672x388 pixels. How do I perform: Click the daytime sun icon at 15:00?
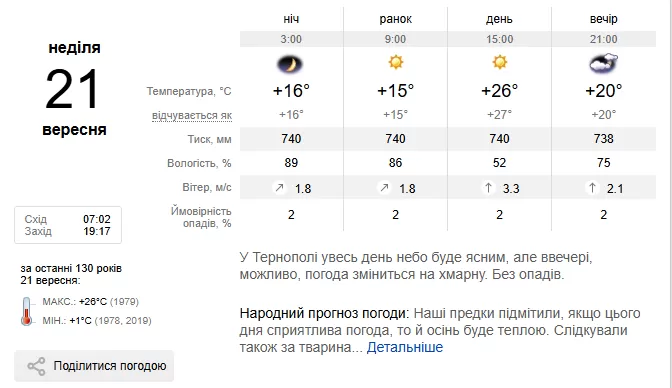pyautogui.click(x=499, y=63)
